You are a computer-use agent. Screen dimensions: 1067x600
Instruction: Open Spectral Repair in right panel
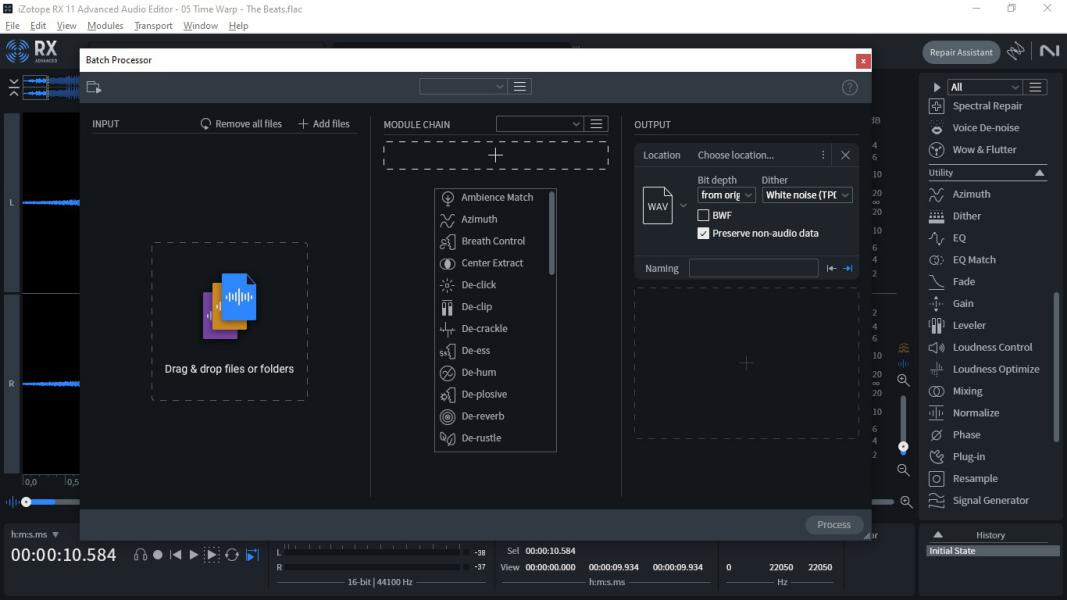click(987, 106)
